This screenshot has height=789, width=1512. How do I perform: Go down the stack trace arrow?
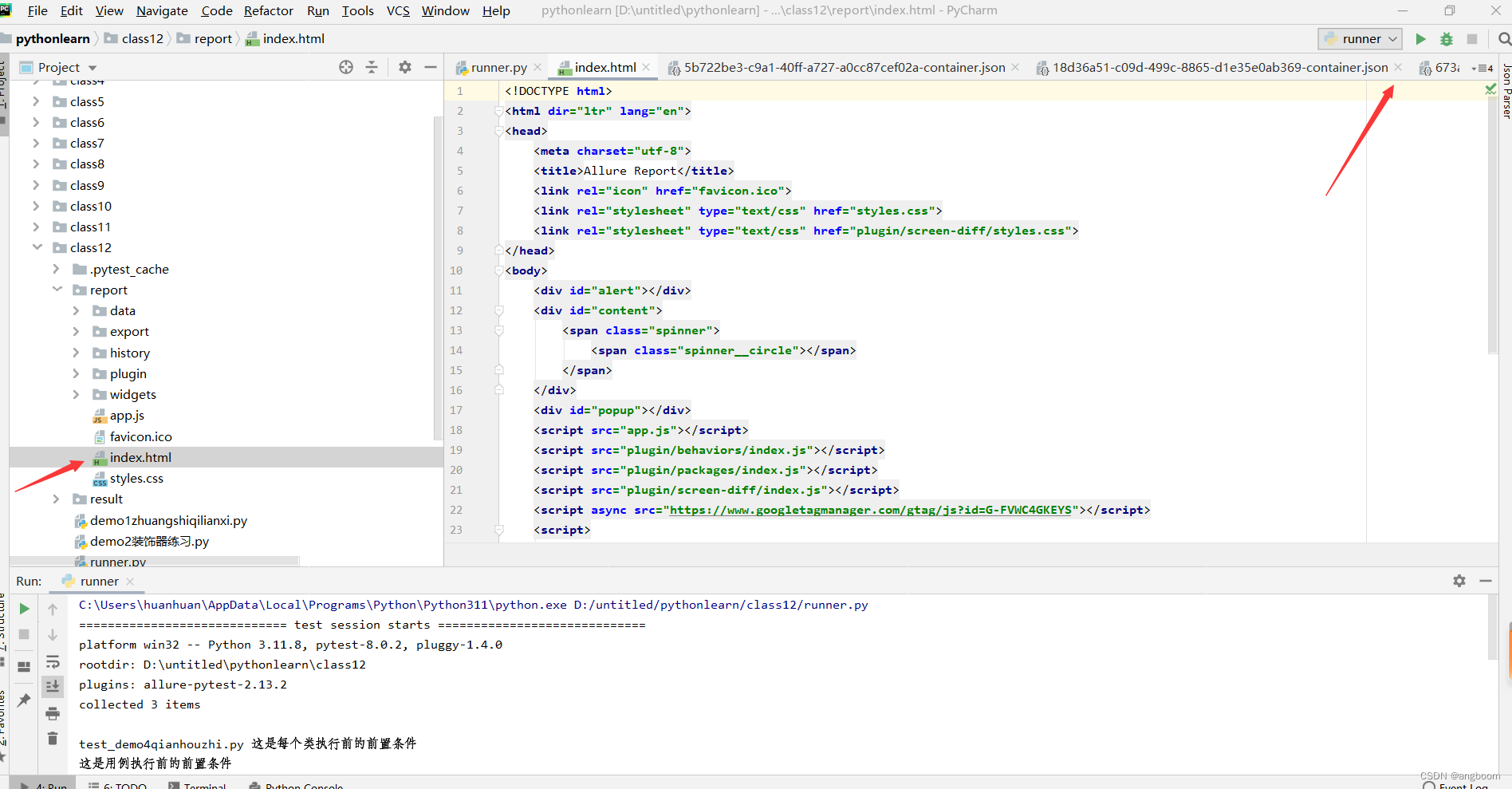click(x=53, y=634)
